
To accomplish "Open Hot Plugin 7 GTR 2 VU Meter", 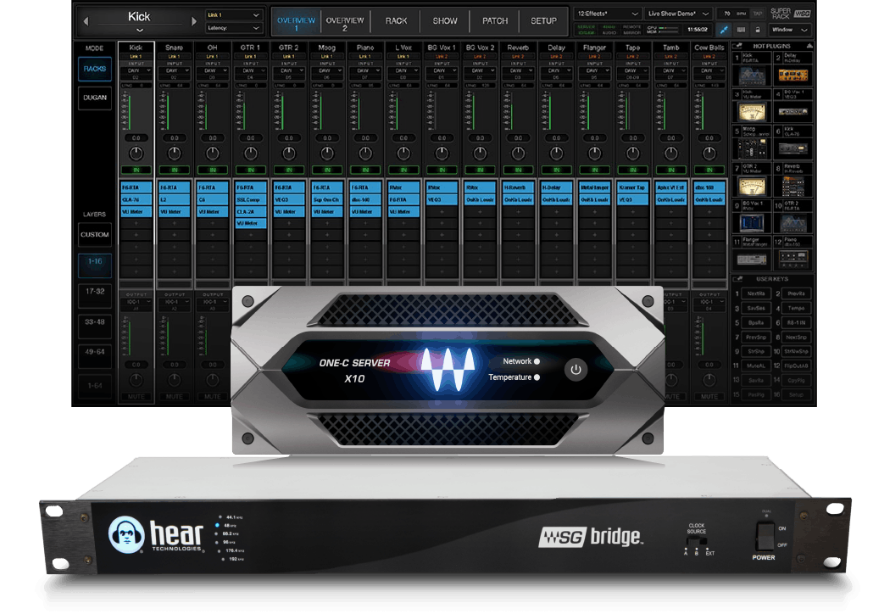I will [751, 185].
